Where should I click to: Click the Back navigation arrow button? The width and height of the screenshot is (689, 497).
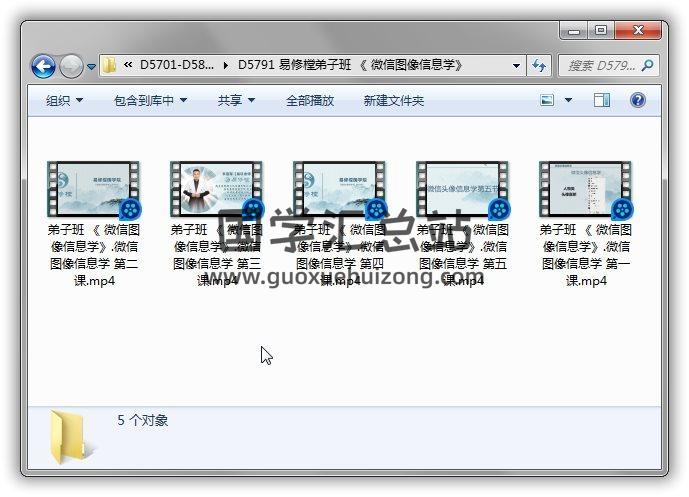[43, 66]
